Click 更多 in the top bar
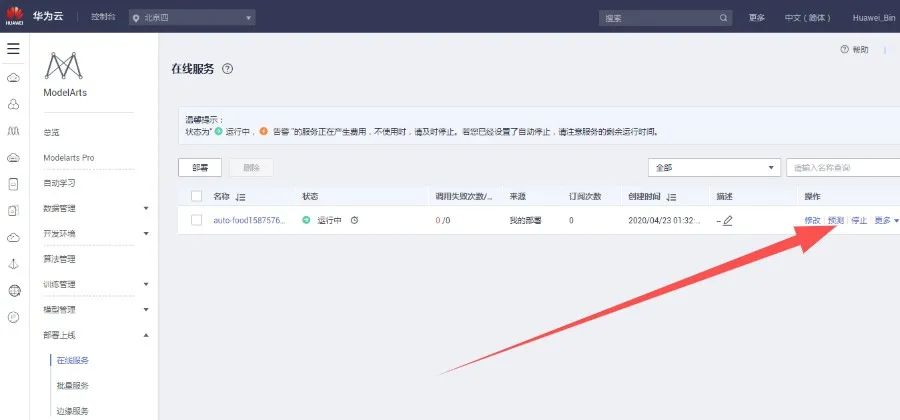900x420 pixels. pyautogui.click(x=757, y=18)
